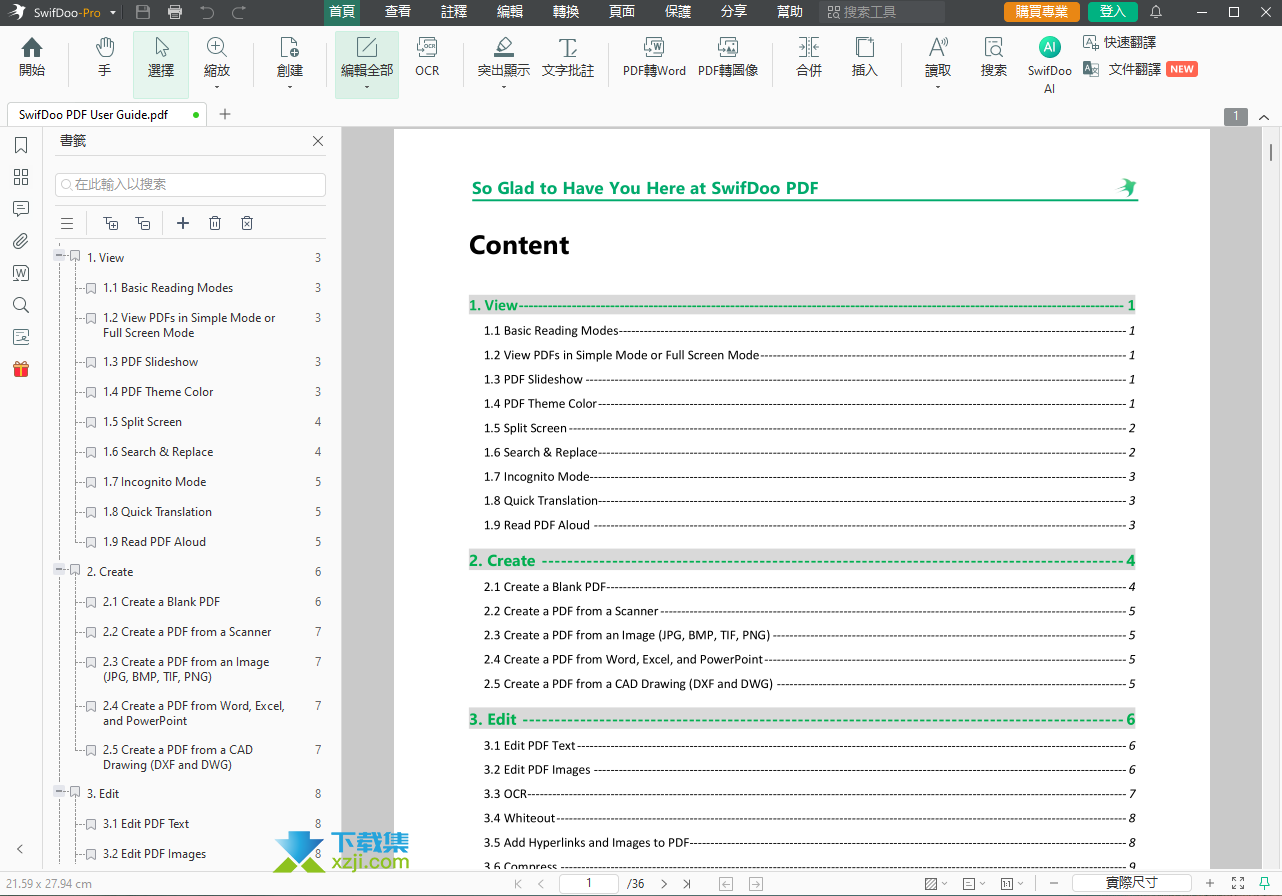Image resolution: width=1282 pixels, height=896 pixels.
Task: Click the vertical document scrollbar thumb
Action: tap(1271, 153)
